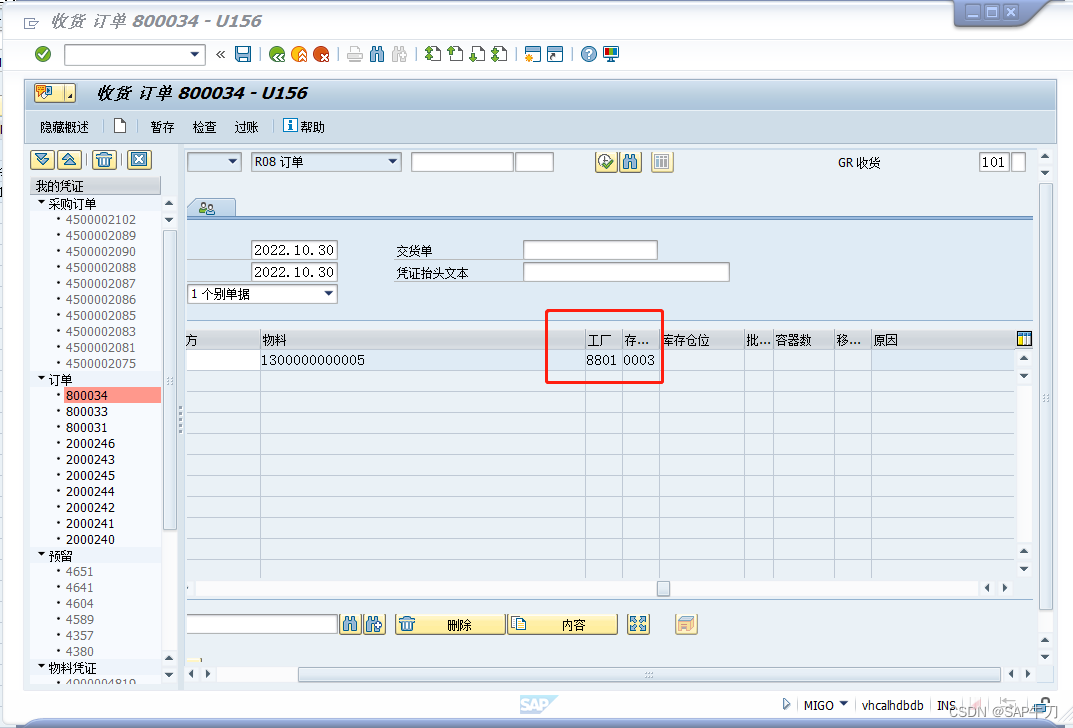Go to last page icon
The image size is (1073, 728).
tap(500, 54)
